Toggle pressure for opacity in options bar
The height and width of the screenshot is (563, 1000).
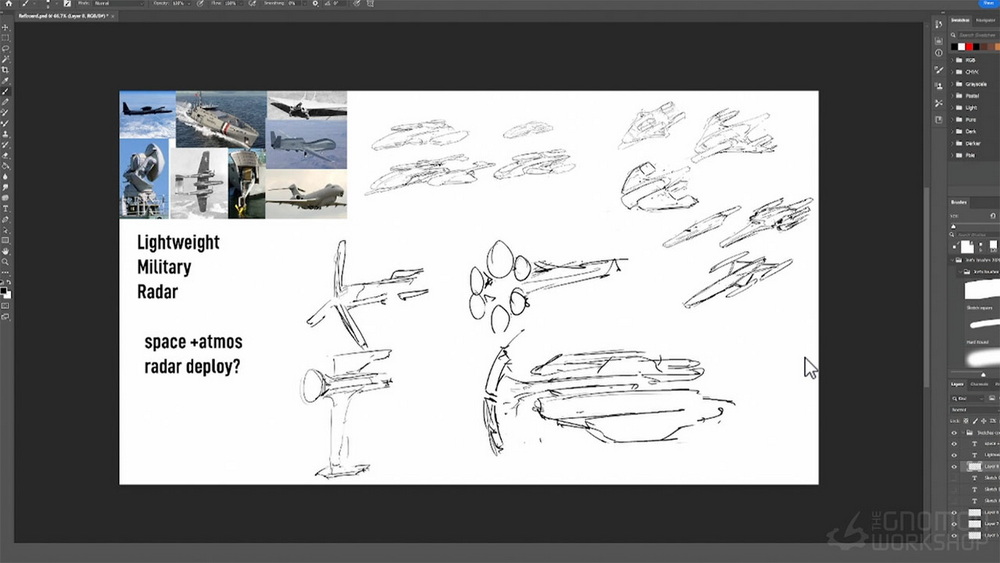(200, 3)
